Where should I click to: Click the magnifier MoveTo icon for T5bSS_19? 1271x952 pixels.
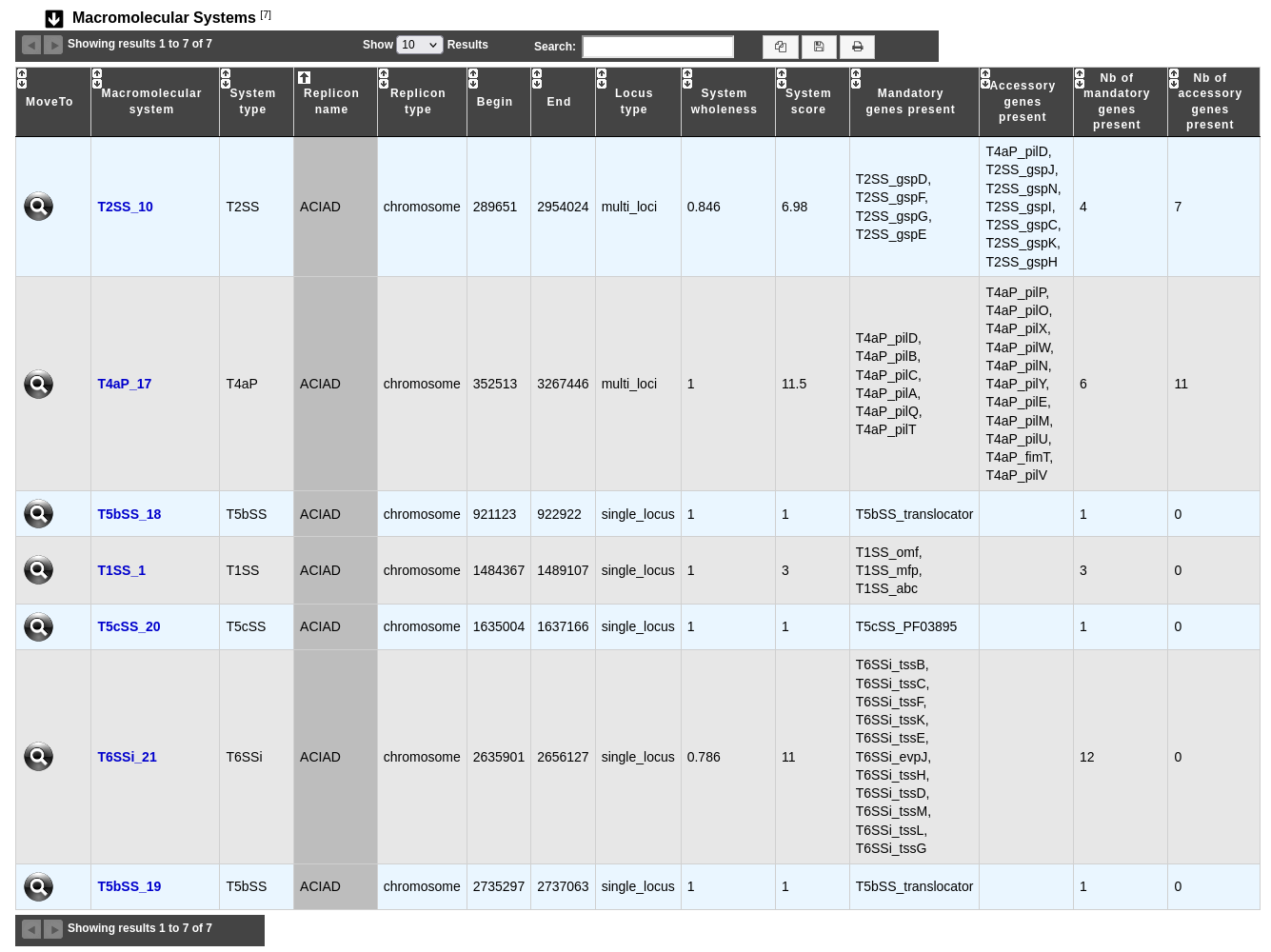point(38,887)
